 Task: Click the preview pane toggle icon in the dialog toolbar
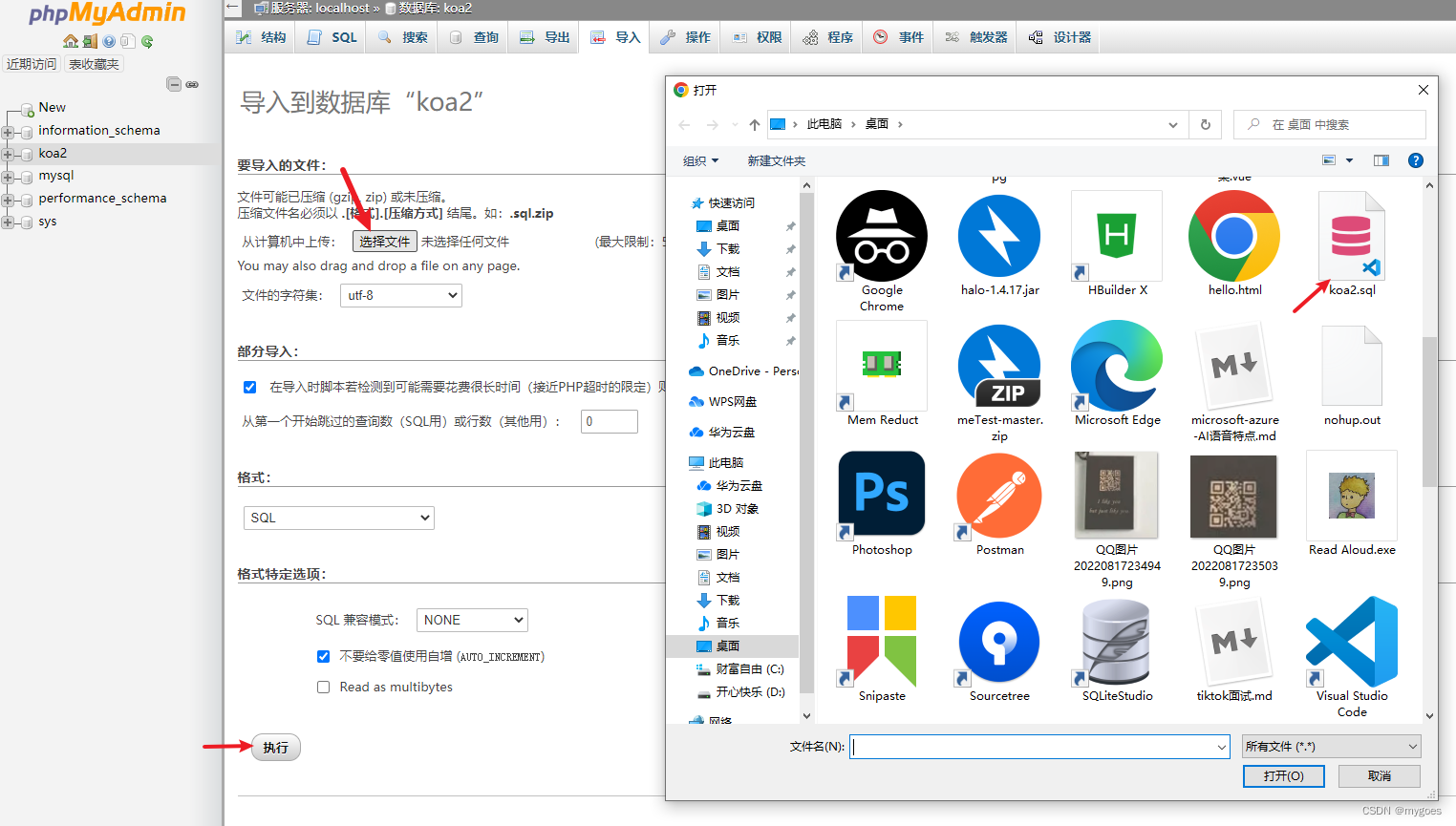(x=1381, y=160)
